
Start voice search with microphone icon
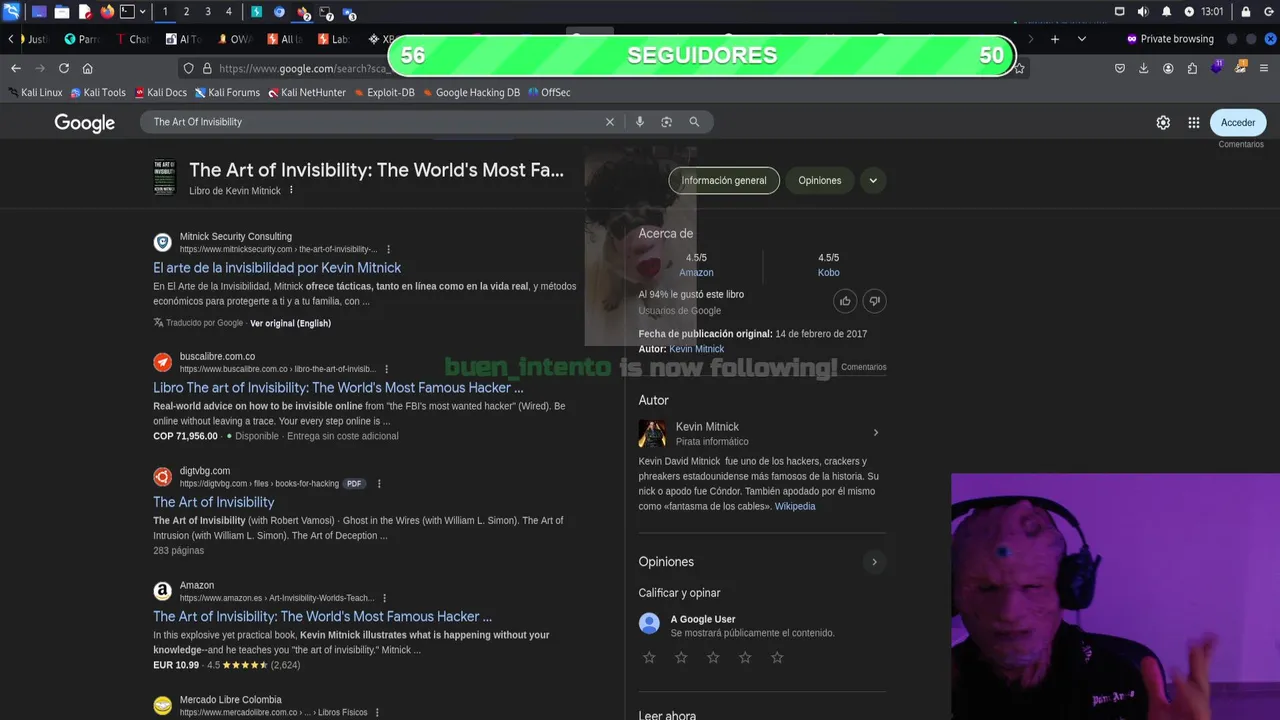coord(640,122)
